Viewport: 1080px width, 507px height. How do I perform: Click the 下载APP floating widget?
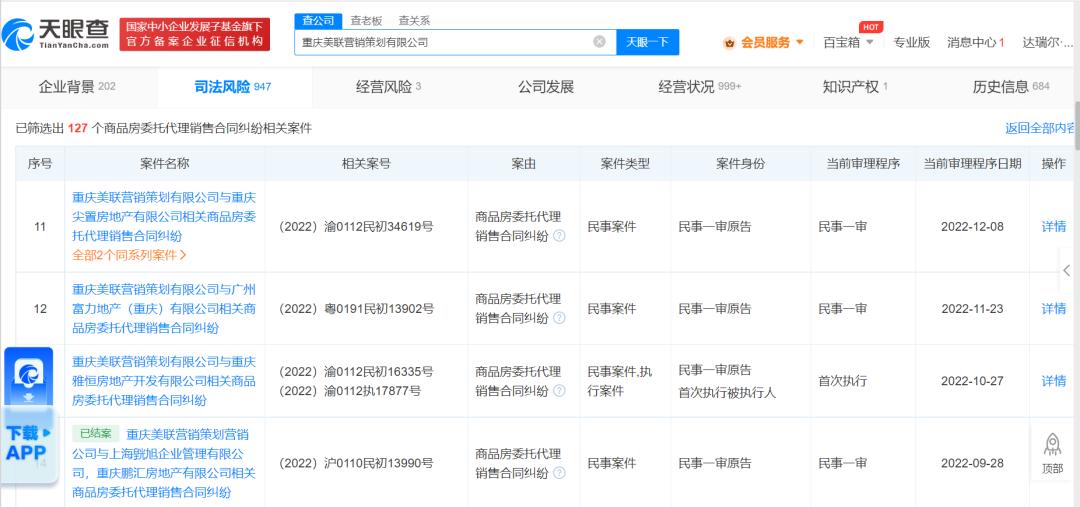tap(29, 415)
